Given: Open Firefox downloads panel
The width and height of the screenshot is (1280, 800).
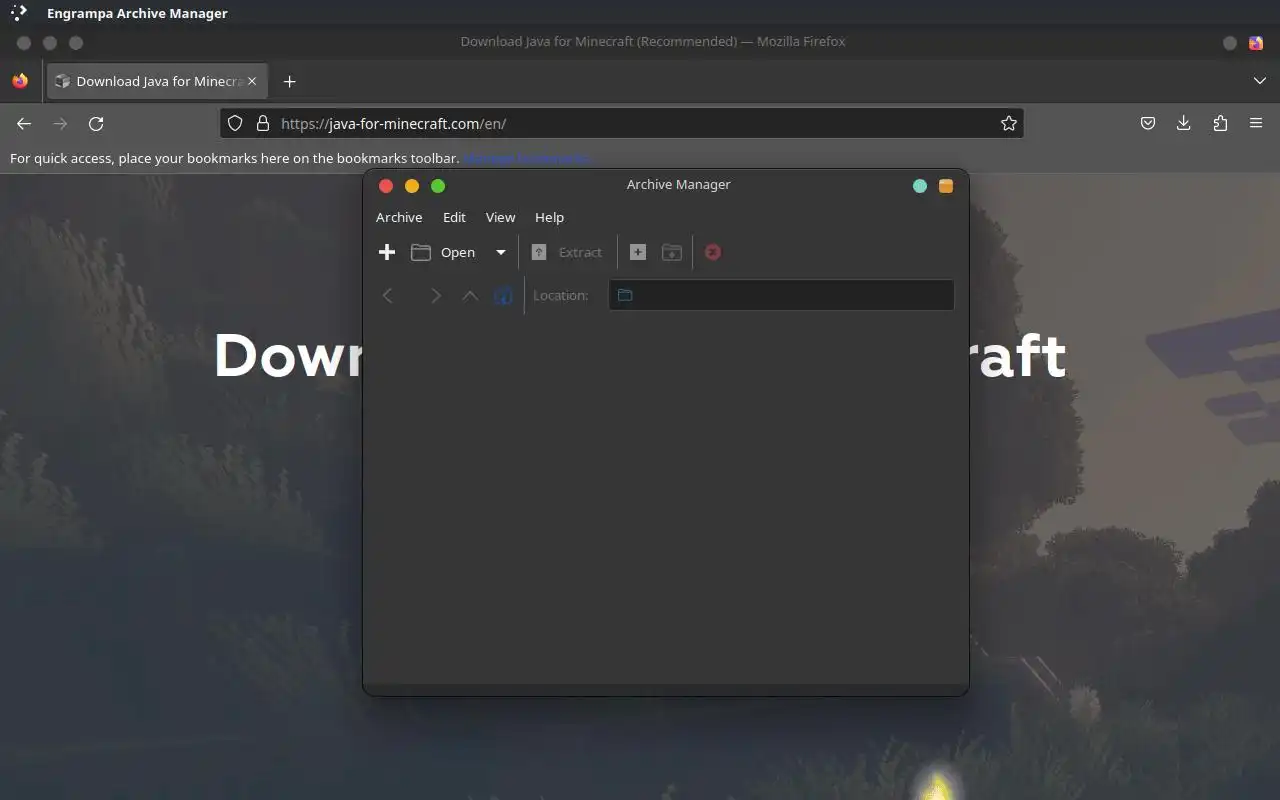Looking at the screenshot, I should (x=1184, y=123).
